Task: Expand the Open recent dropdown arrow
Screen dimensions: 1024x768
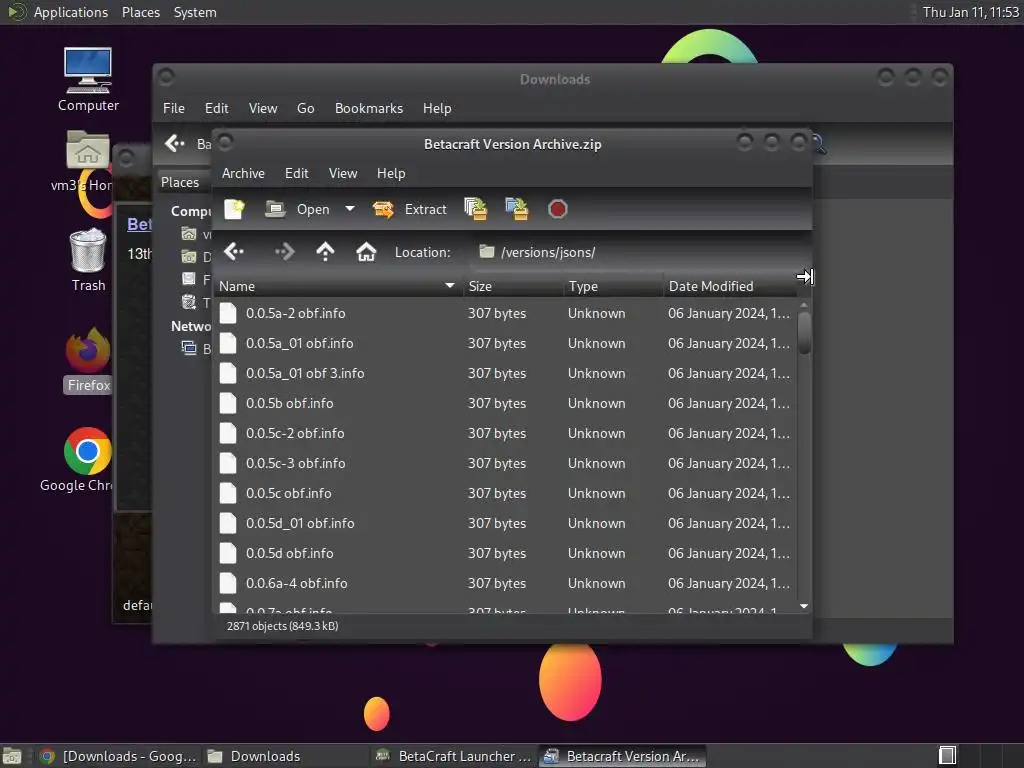Action: tap(350, 209)
